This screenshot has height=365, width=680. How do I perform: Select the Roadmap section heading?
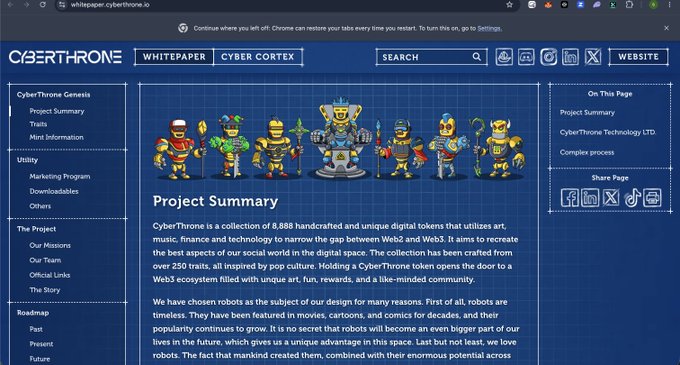coord(33,313)
